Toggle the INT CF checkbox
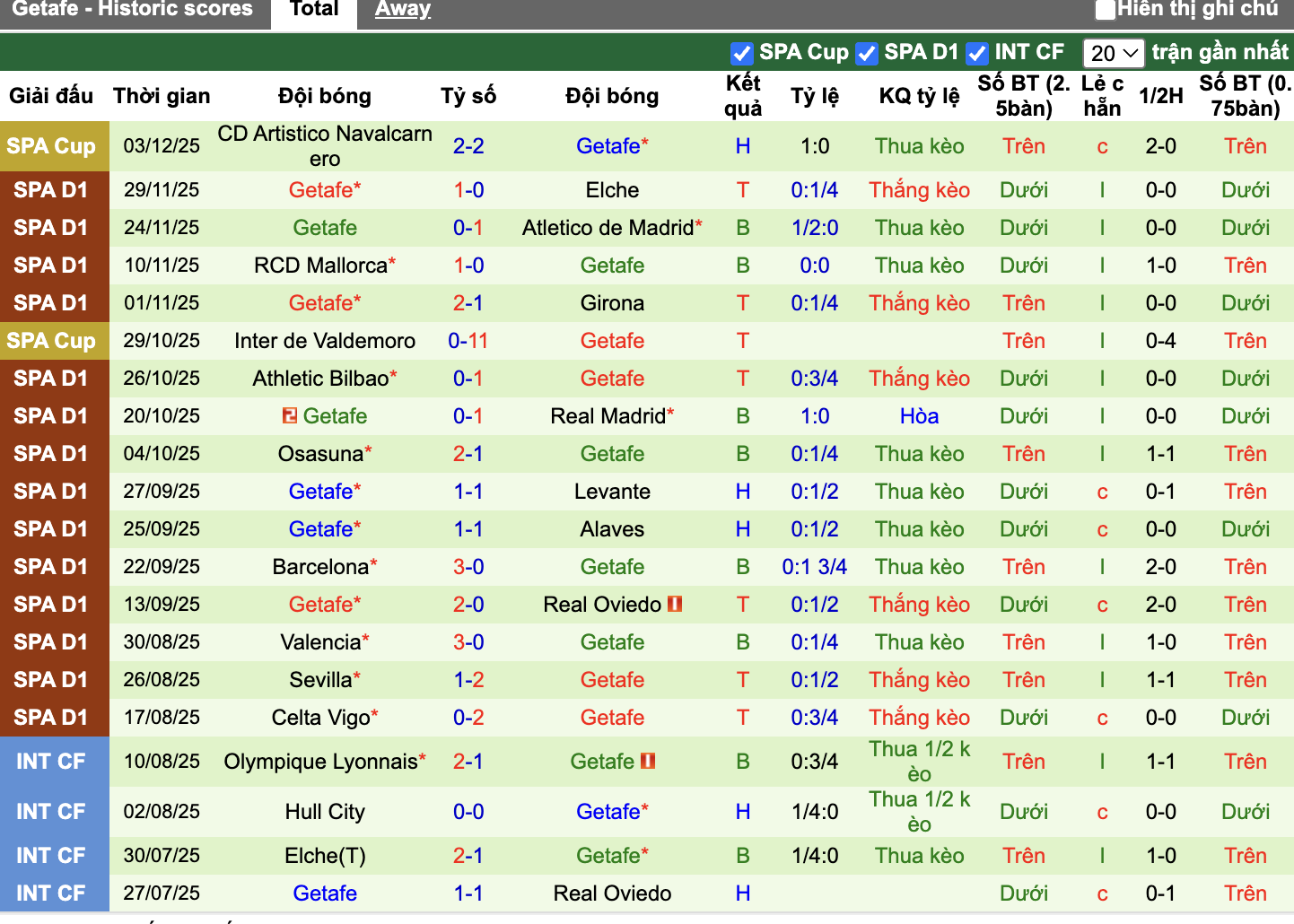This screenshot has height=924, width=1294. pos(977,54)
